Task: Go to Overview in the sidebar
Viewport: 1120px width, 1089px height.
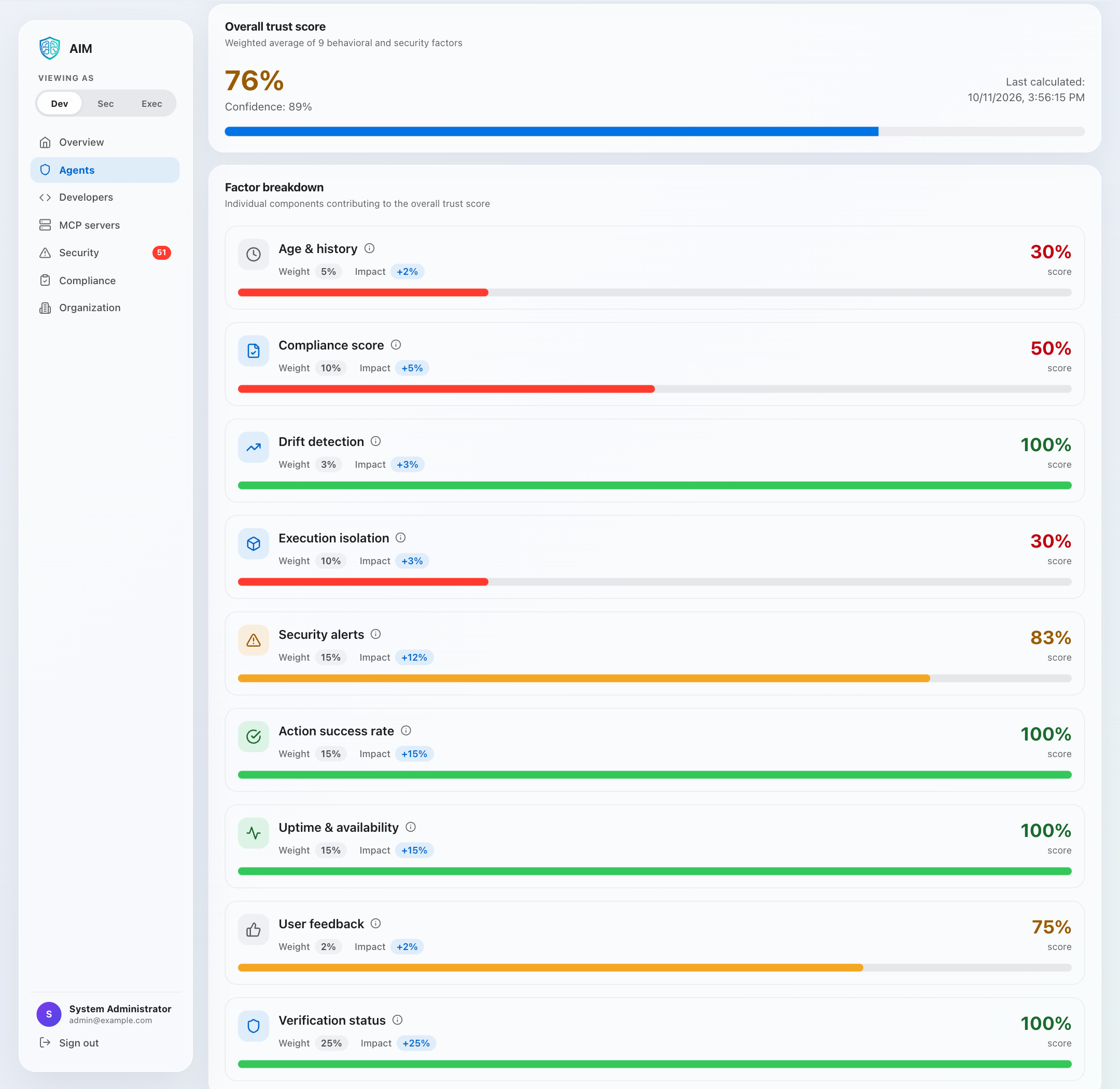Action: (x=105, y=143)
